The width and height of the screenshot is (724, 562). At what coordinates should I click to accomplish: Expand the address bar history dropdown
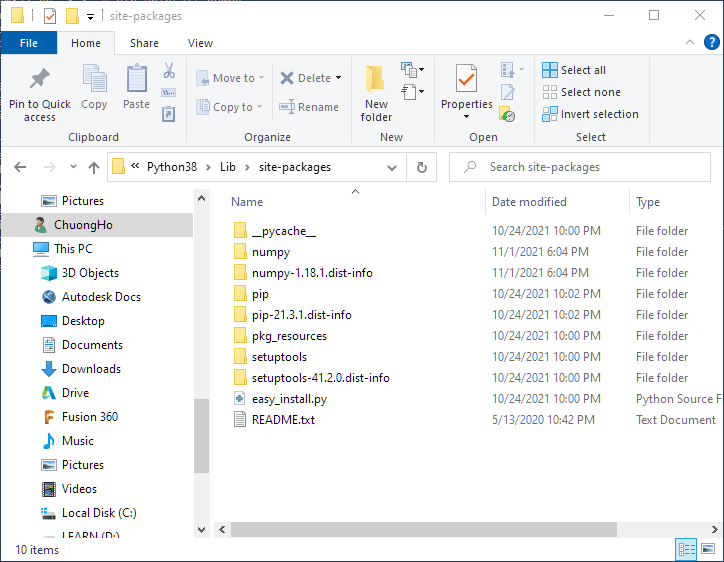(x=397, y=167)
